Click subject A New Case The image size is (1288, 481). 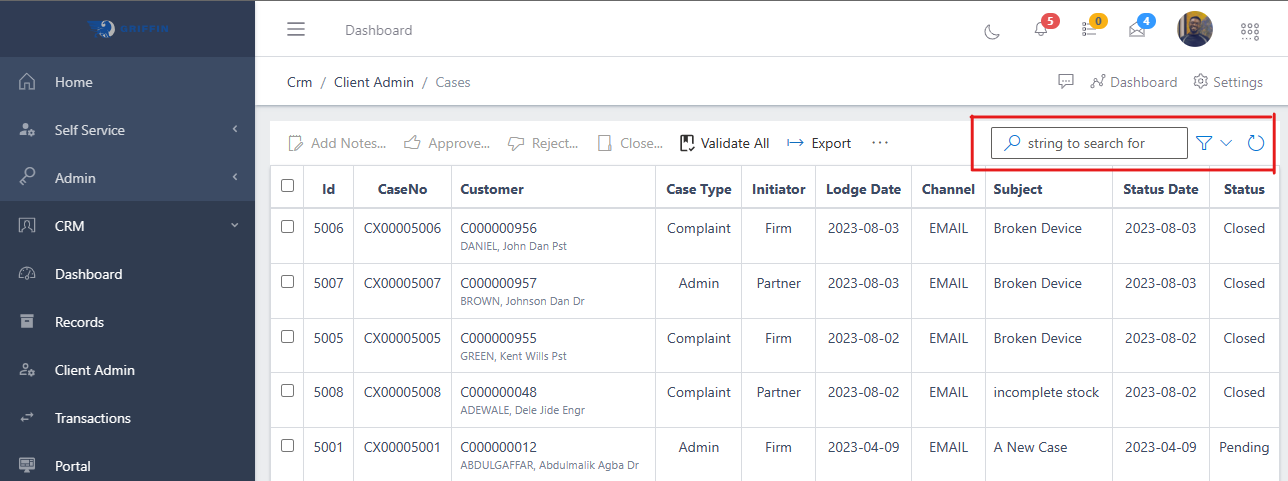pos(1030,447)
